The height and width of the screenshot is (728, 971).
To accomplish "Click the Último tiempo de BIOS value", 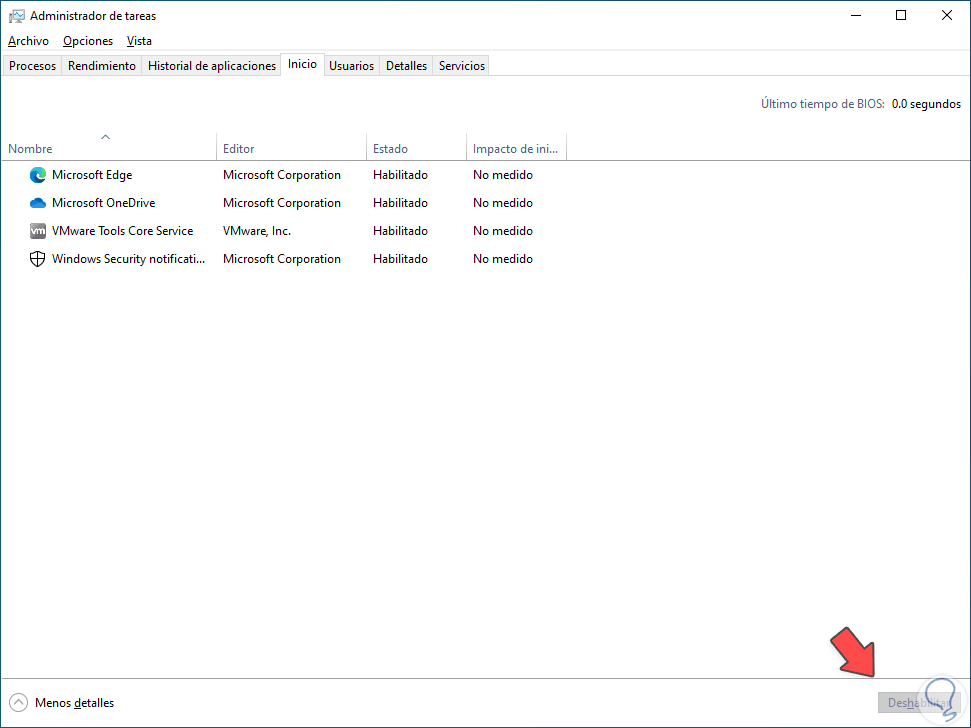I will (926, 104).
